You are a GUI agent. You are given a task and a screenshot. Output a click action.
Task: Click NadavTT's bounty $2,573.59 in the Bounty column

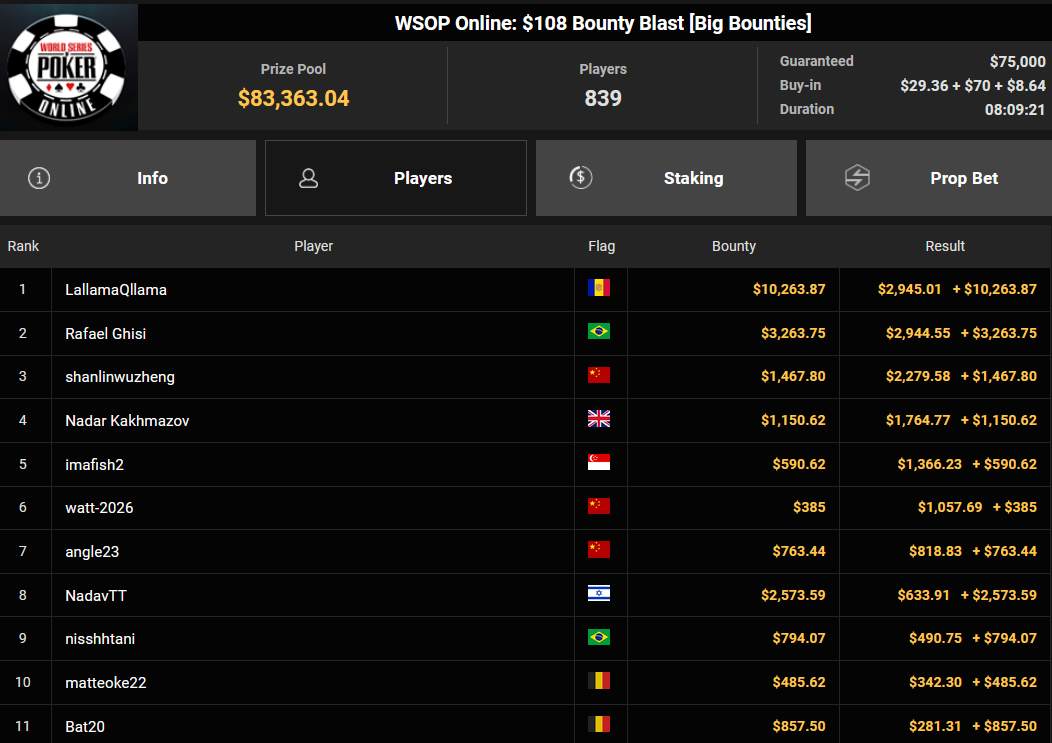[x=793, y=595]
